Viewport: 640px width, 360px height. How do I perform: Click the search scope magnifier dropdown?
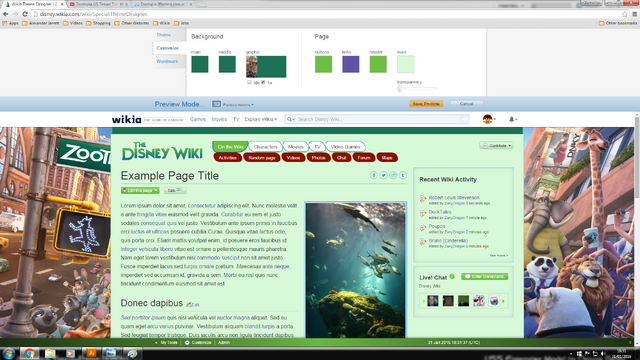pyautogui.click(x=291, y=119)
